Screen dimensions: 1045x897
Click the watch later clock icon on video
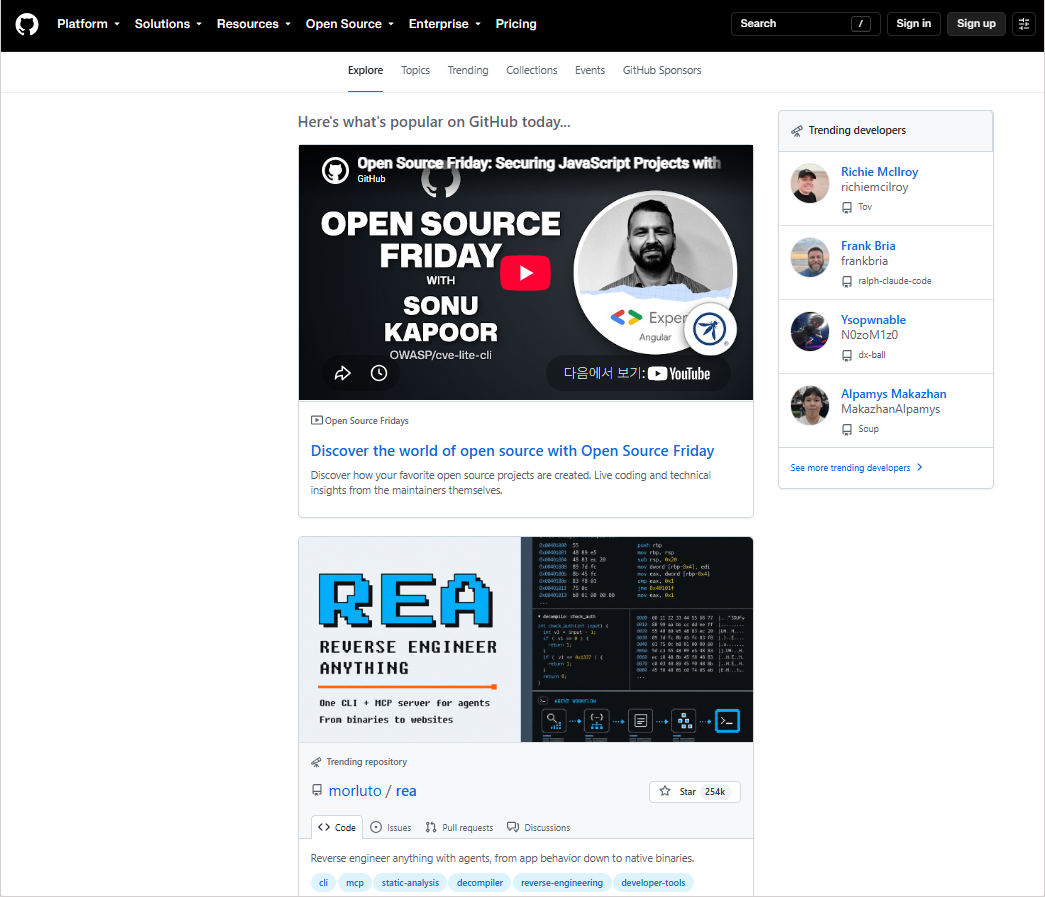click(379, 373)
